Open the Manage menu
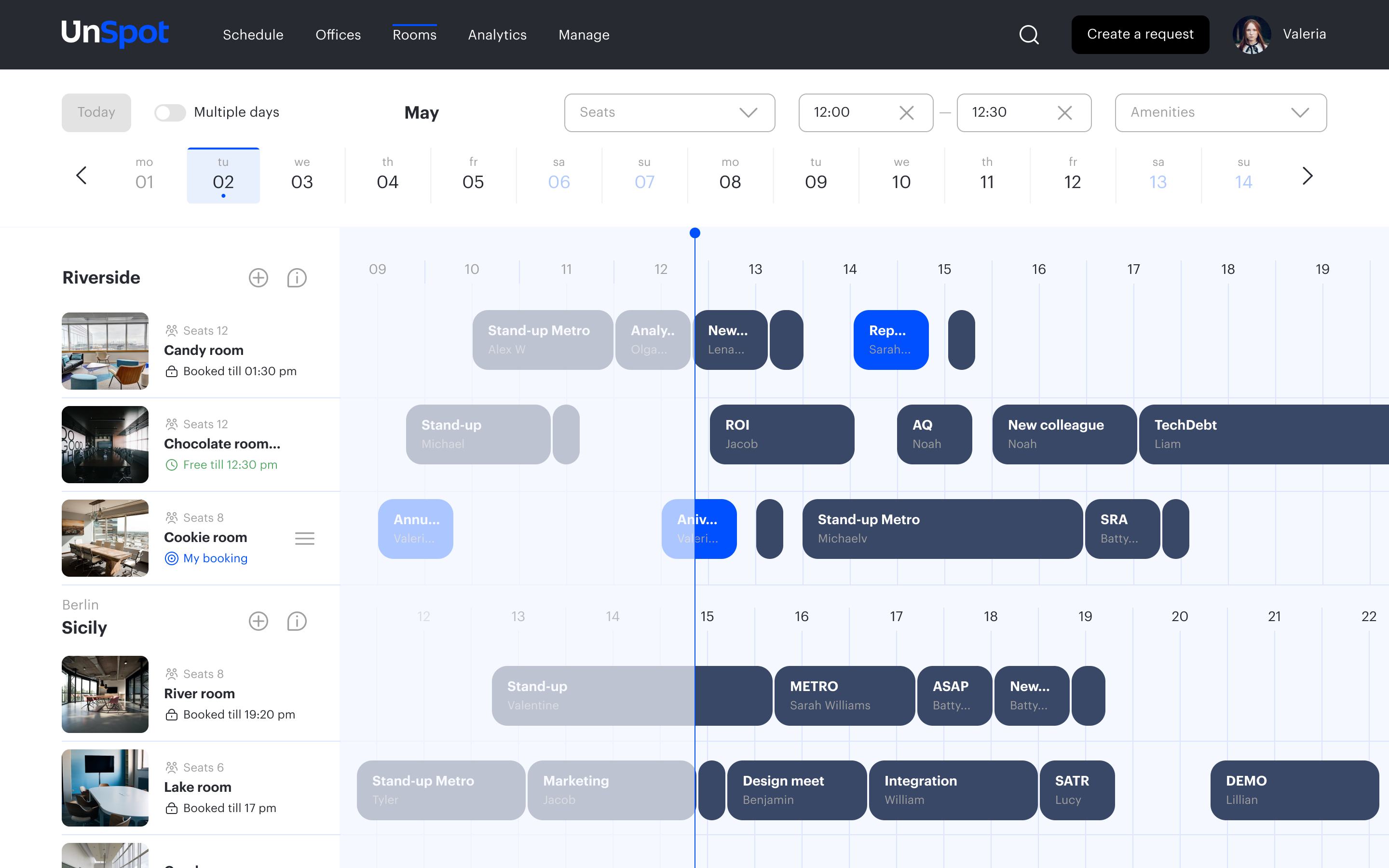 coord(584,34)
